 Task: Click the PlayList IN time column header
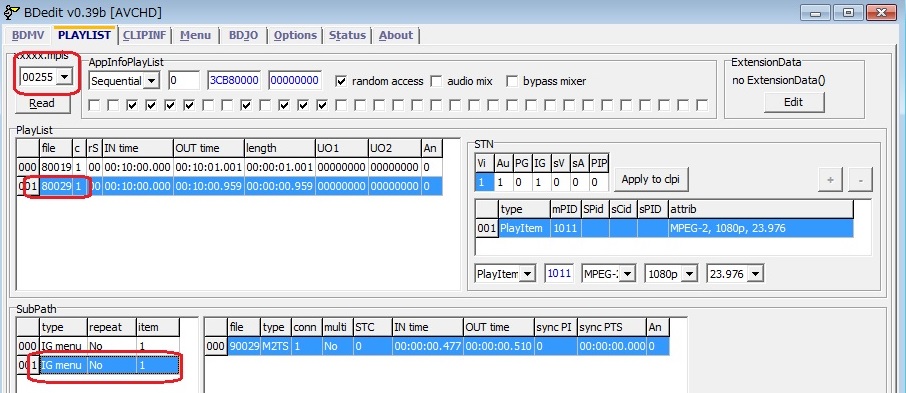138,148
